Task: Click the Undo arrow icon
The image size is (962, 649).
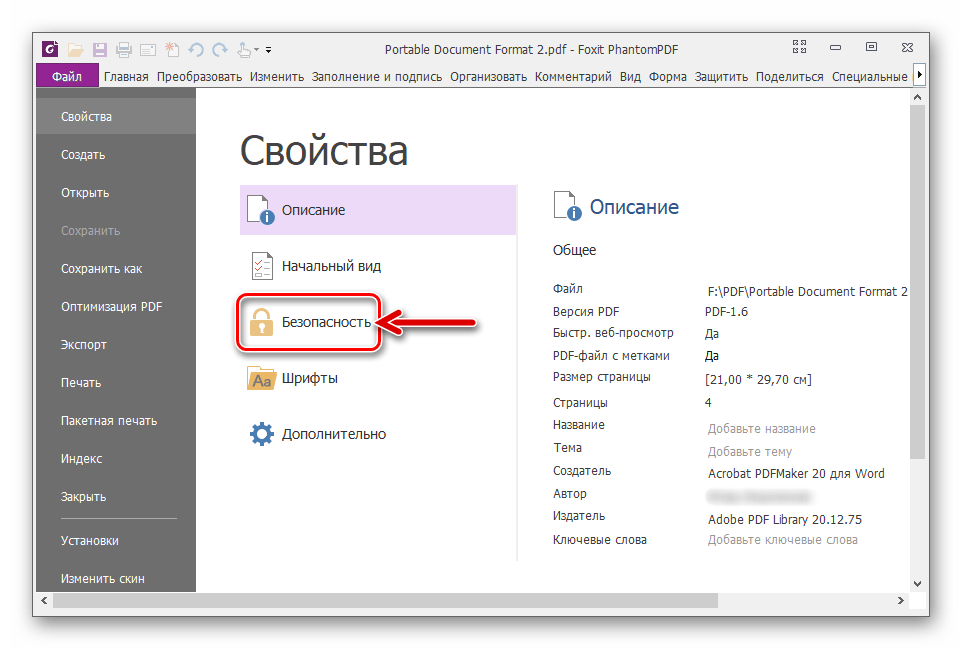Action: (196, 49)
